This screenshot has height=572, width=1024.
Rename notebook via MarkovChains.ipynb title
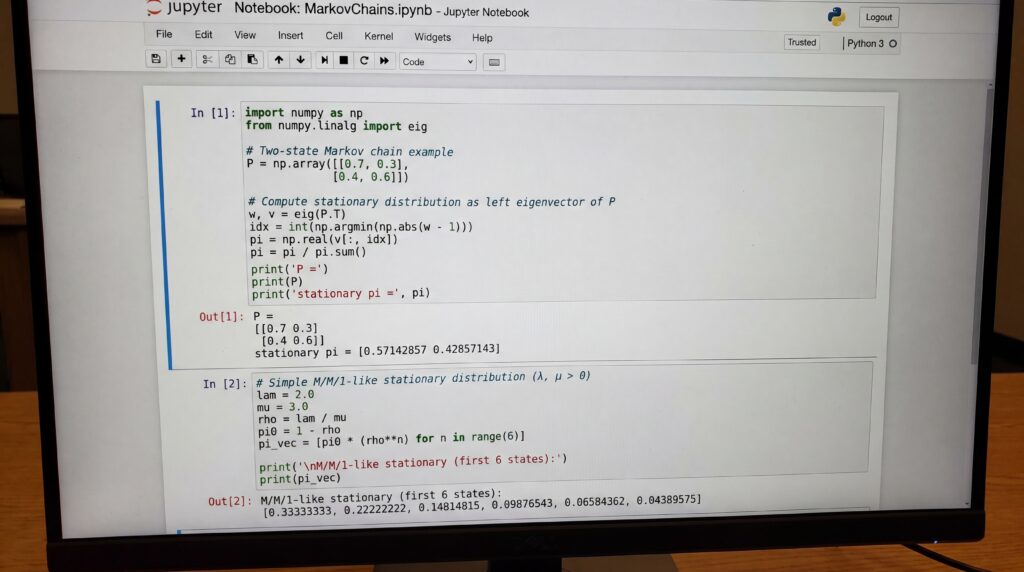pyautogui.click(x=368, y=10)
